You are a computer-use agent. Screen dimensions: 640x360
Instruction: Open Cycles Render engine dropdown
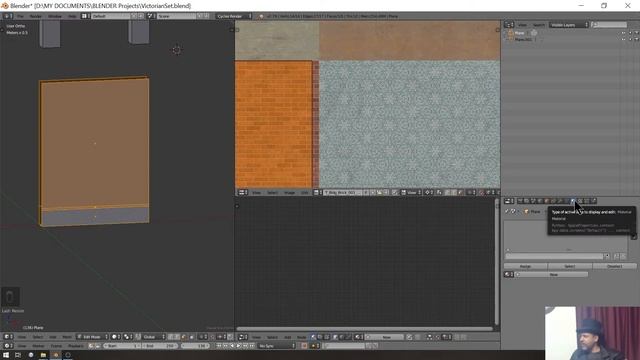(x=233, y=16)
